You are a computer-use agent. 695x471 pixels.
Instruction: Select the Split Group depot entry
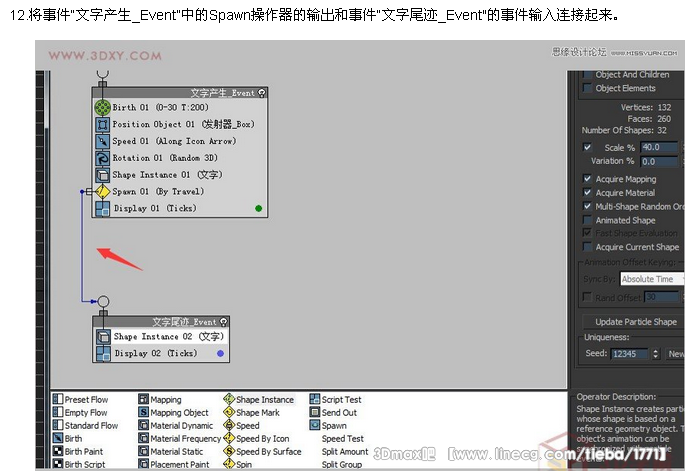pyautogui.click(x=342, y=464)
